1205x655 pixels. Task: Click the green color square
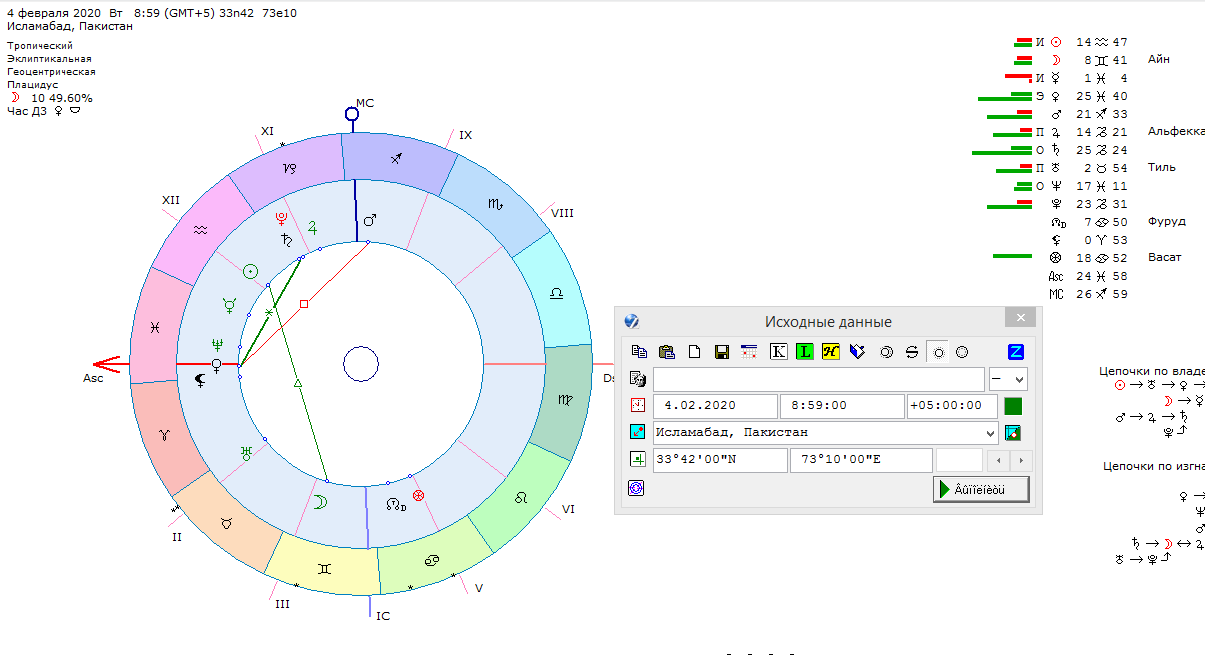coord(1013,406)
